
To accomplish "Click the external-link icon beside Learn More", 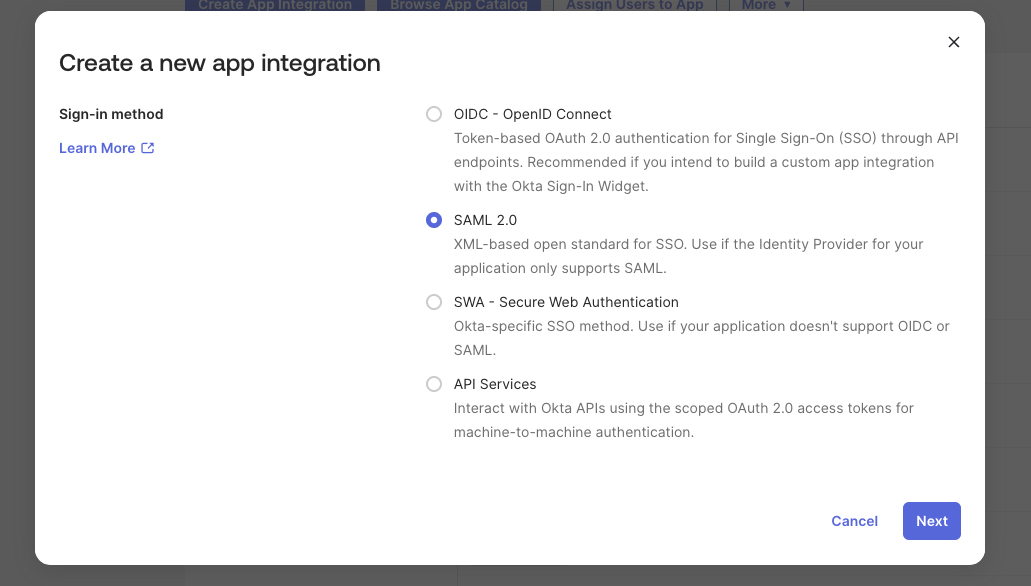I will pyautogui.click(x=148, y=148).
